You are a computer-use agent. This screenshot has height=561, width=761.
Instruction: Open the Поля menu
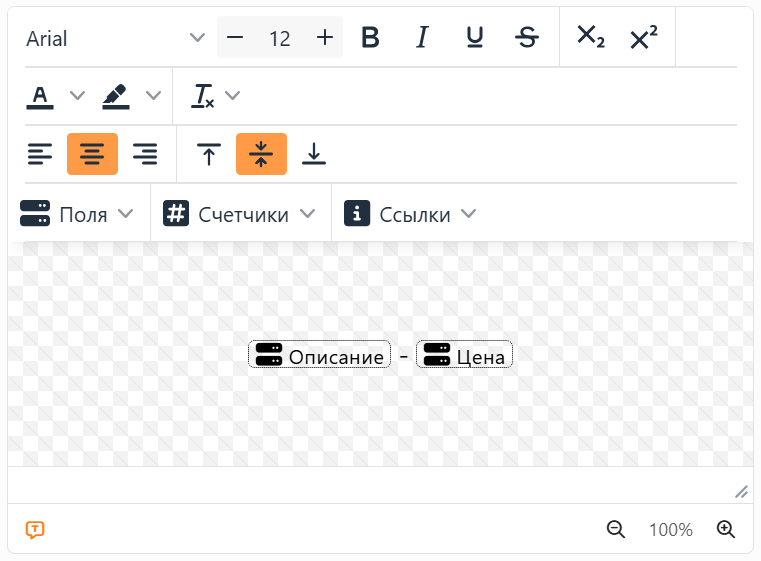point(77,214)
